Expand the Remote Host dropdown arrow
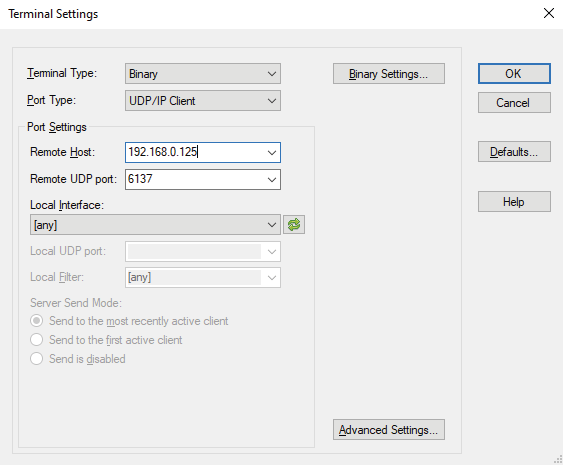 (x=271, y=153)
